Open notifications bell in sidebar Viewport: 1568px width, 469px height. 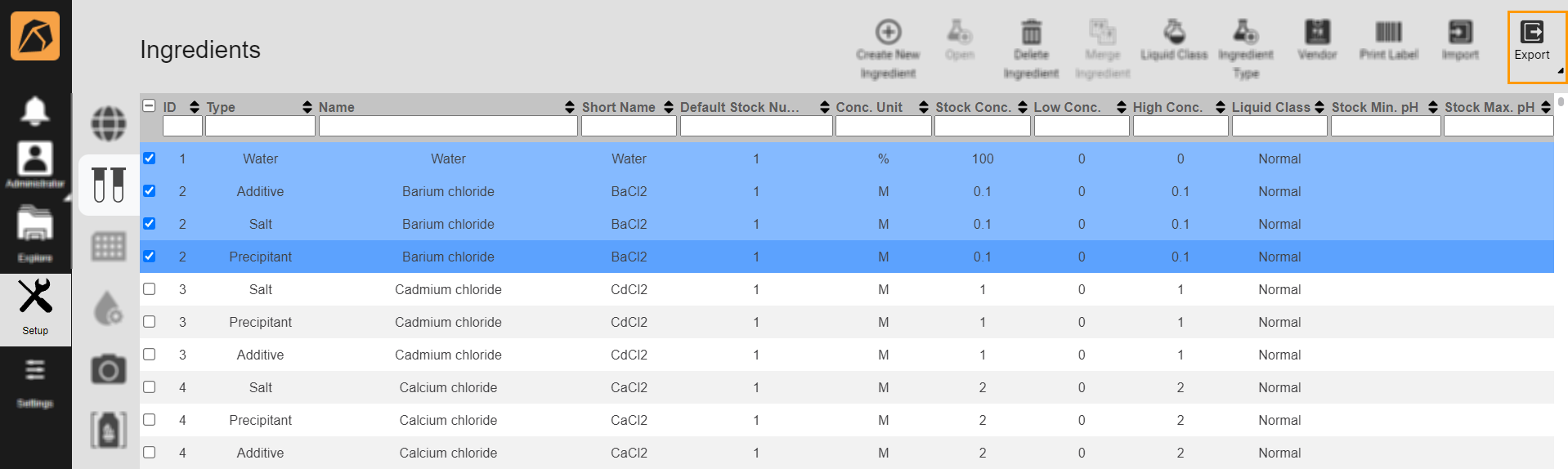34,110
